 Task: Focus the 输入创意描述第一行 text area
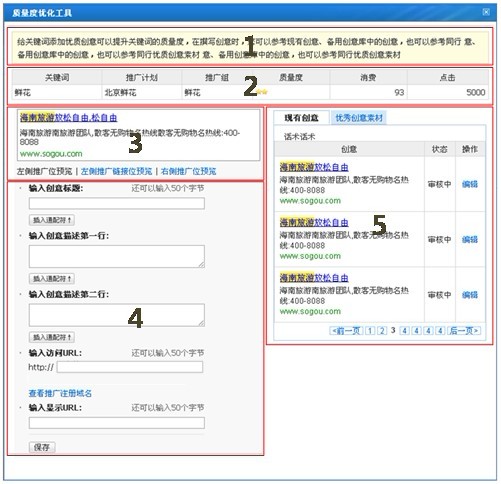(117, 256)
